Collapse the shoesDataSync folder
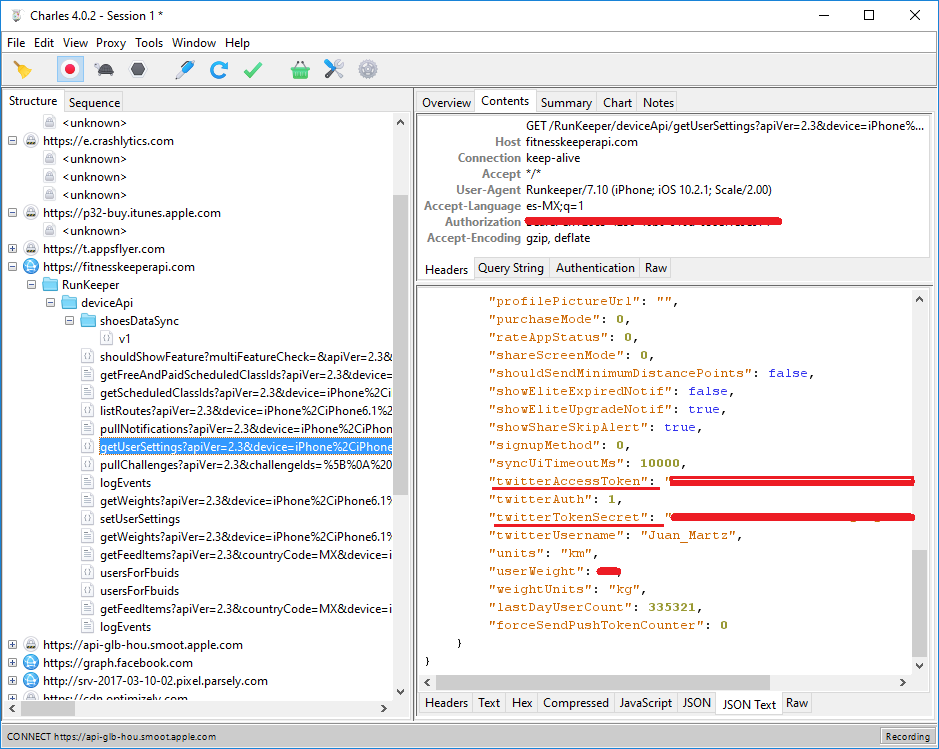This screenshot has height=749, width=939. 69,321
